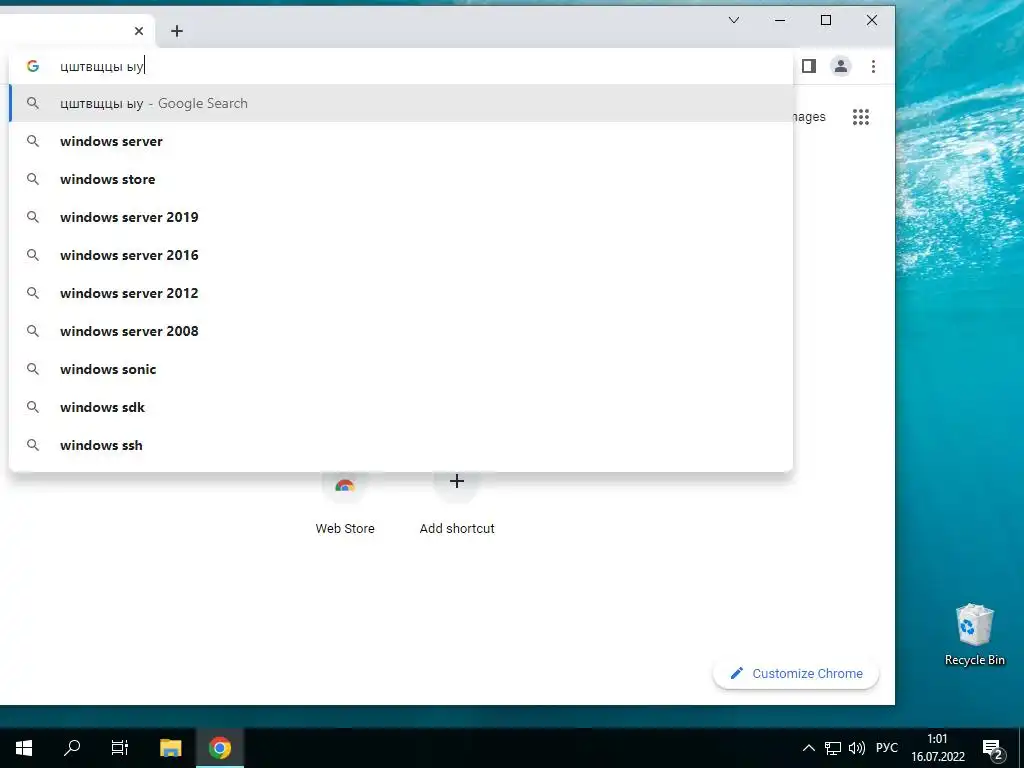1024x768 pixels.
Task: Pick 'windows server 2019' suggestion
Action: point(401,217)
